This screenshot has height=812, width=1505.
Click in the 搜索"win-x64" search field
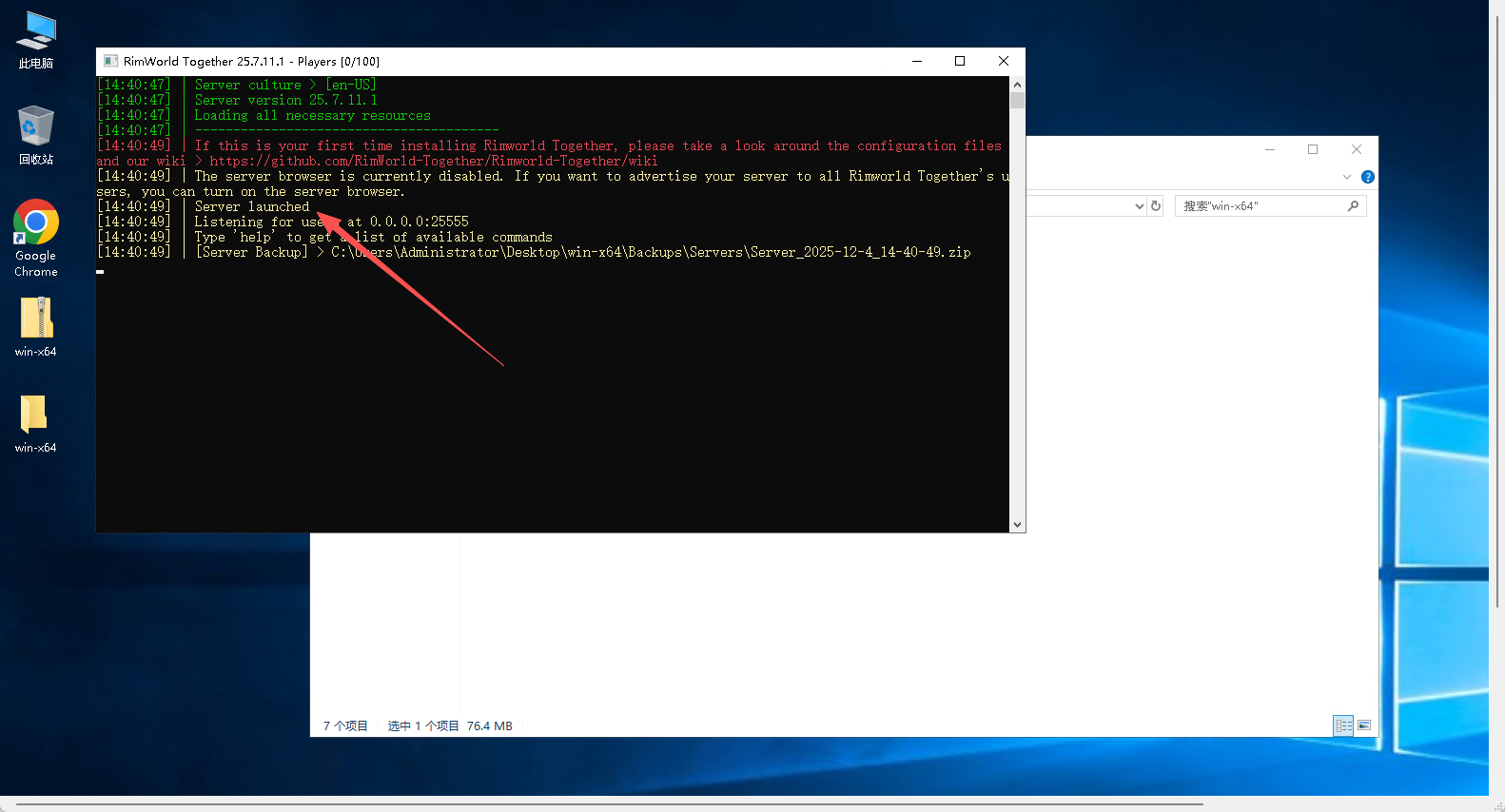pos(1261,206)
